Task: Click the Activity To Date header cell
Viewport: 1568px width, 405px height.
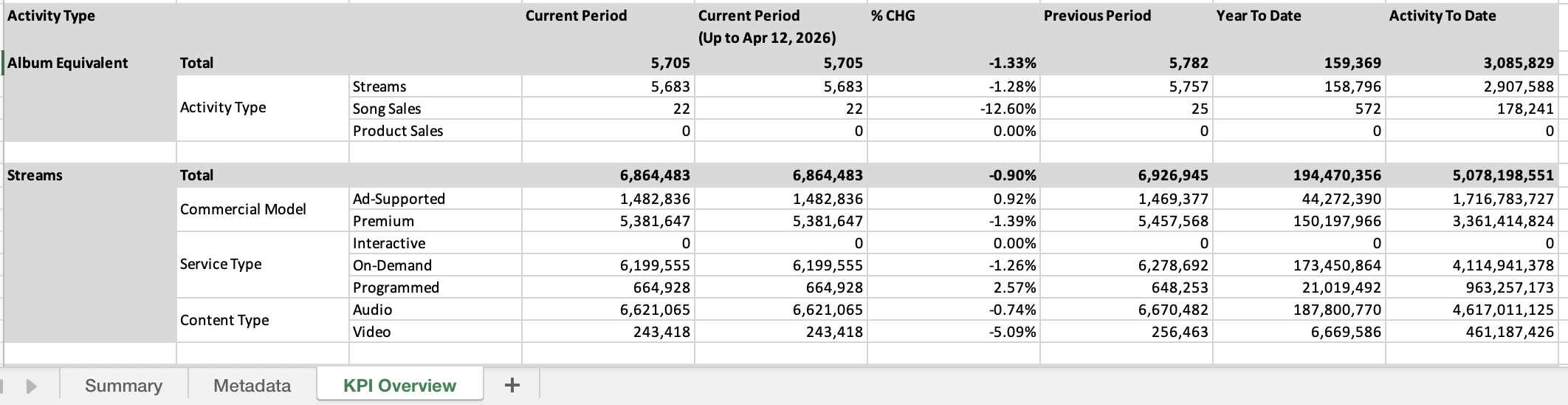Action: click(x=1442, y=16)
